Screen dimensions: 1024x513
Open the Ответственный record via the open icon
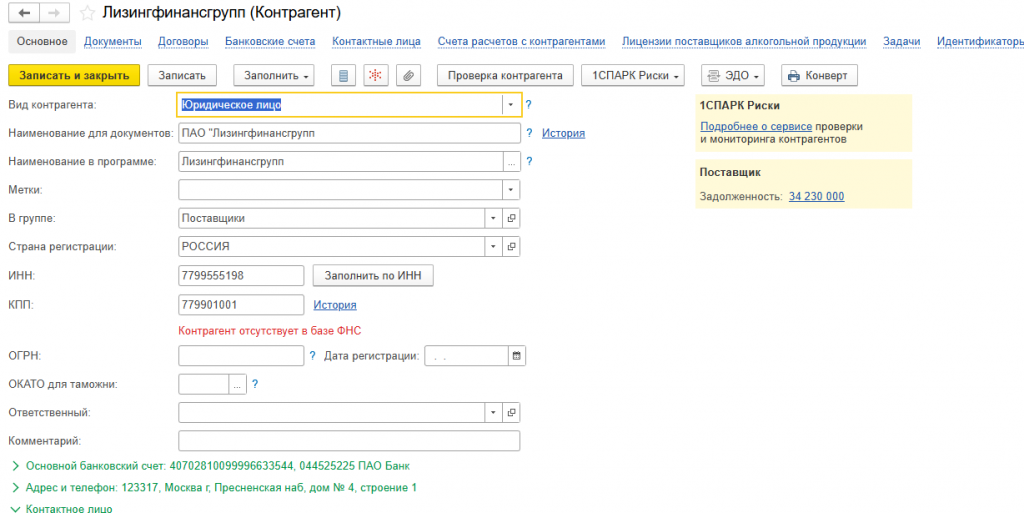pyautogui.click(x=511, y=412)
